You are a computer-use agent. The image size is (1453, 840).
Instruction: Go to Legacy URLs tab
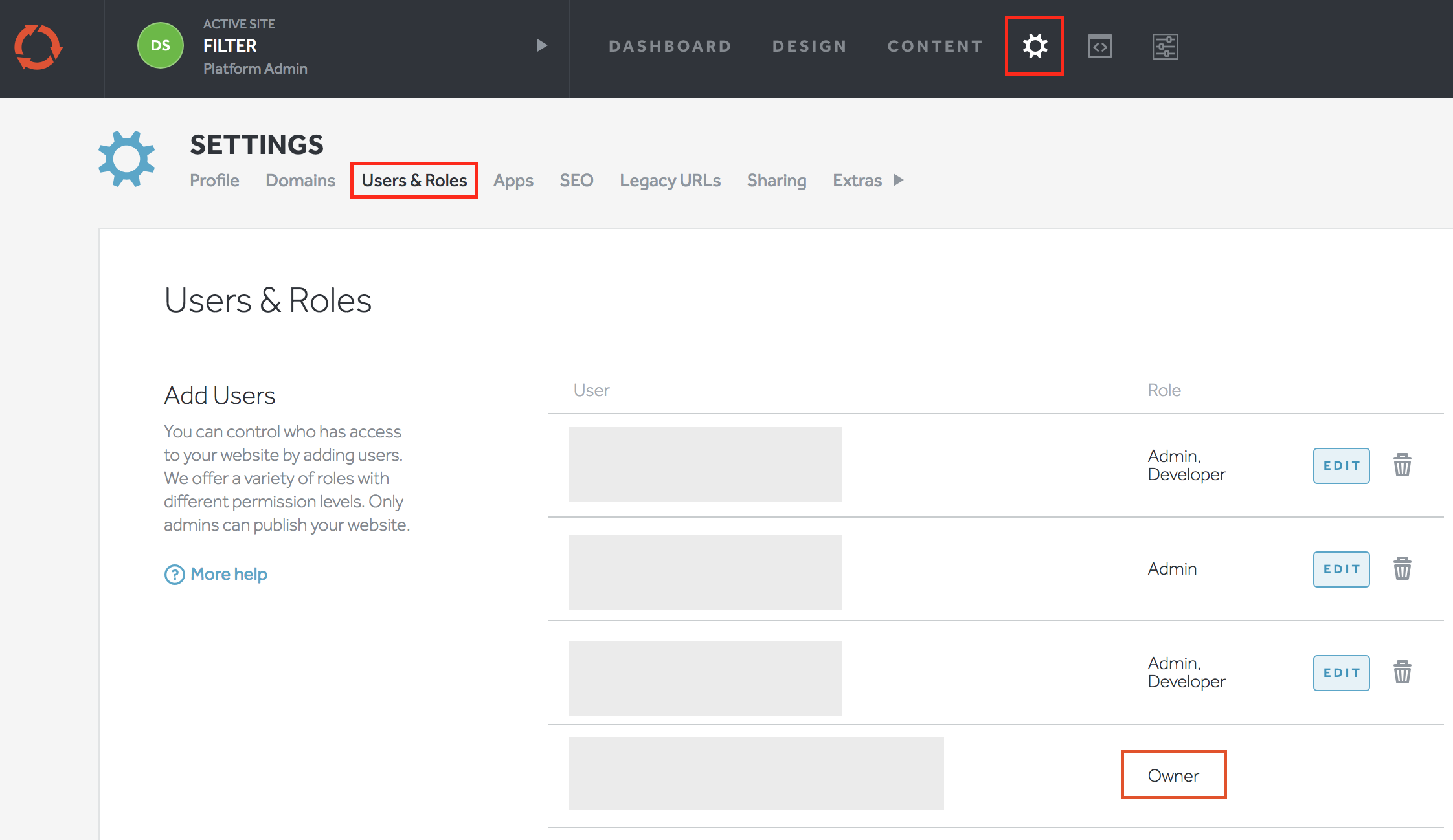tap(670, 181)
